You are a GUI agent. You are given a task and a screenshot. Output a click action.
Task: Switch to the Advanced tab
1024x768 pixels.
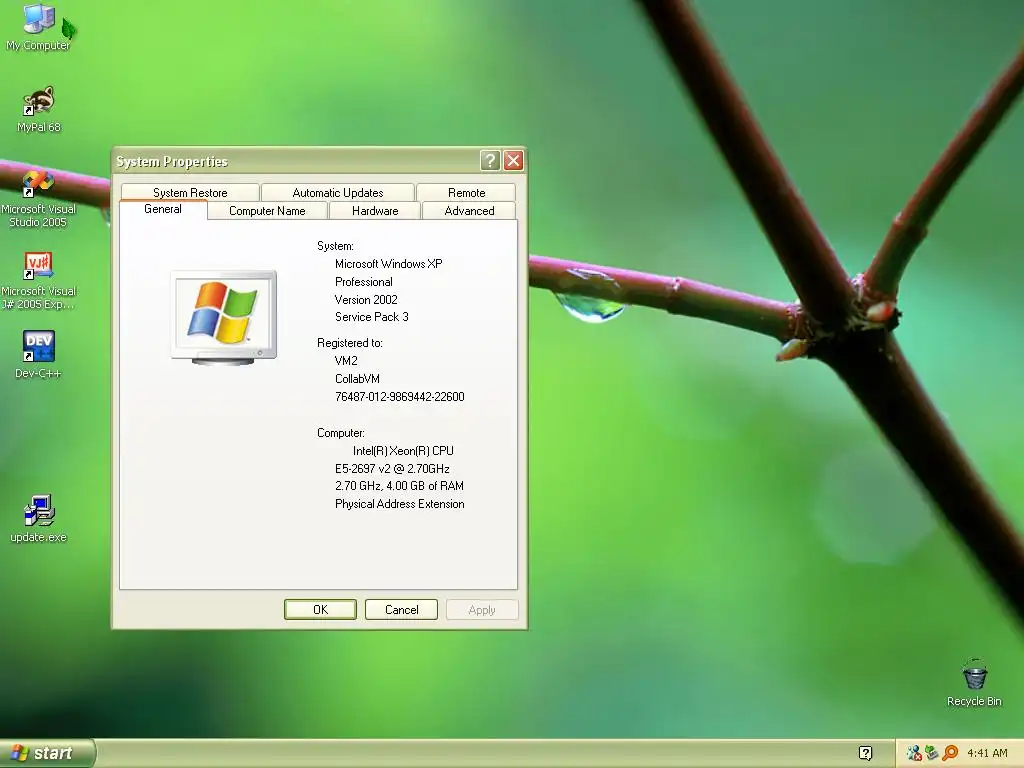pyautogui.click(x=469, y=211)
